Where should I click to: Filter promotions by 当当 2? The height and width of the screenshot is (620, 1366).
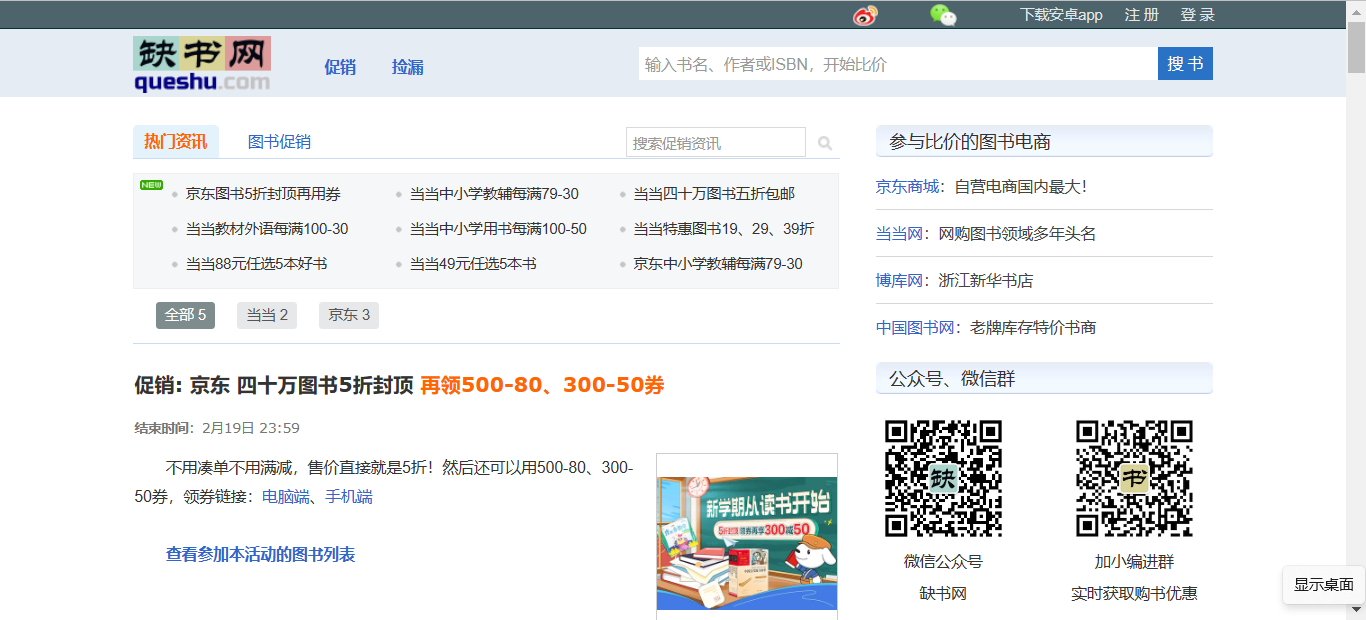pos(267,315)
